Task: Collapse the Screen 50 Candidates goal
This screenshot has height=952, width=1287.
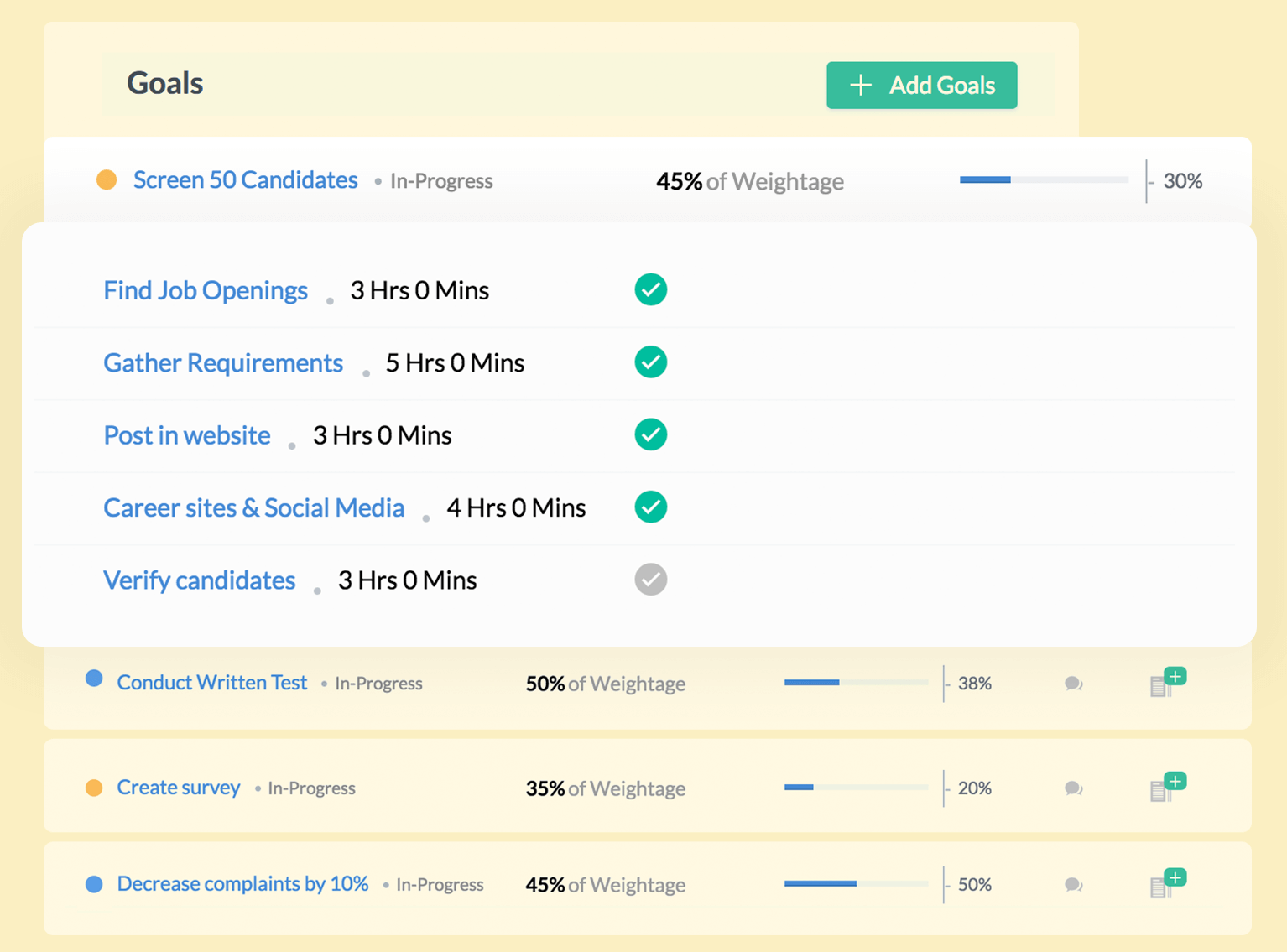Action: pos(245,180)
